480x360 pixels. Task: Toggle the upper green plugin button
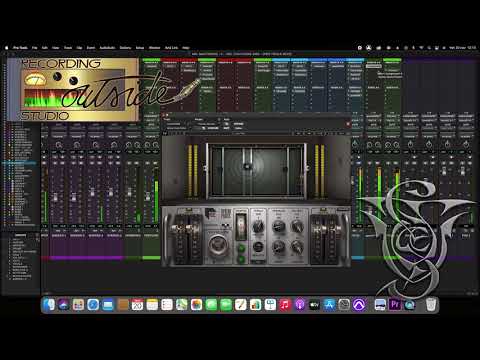241,248
